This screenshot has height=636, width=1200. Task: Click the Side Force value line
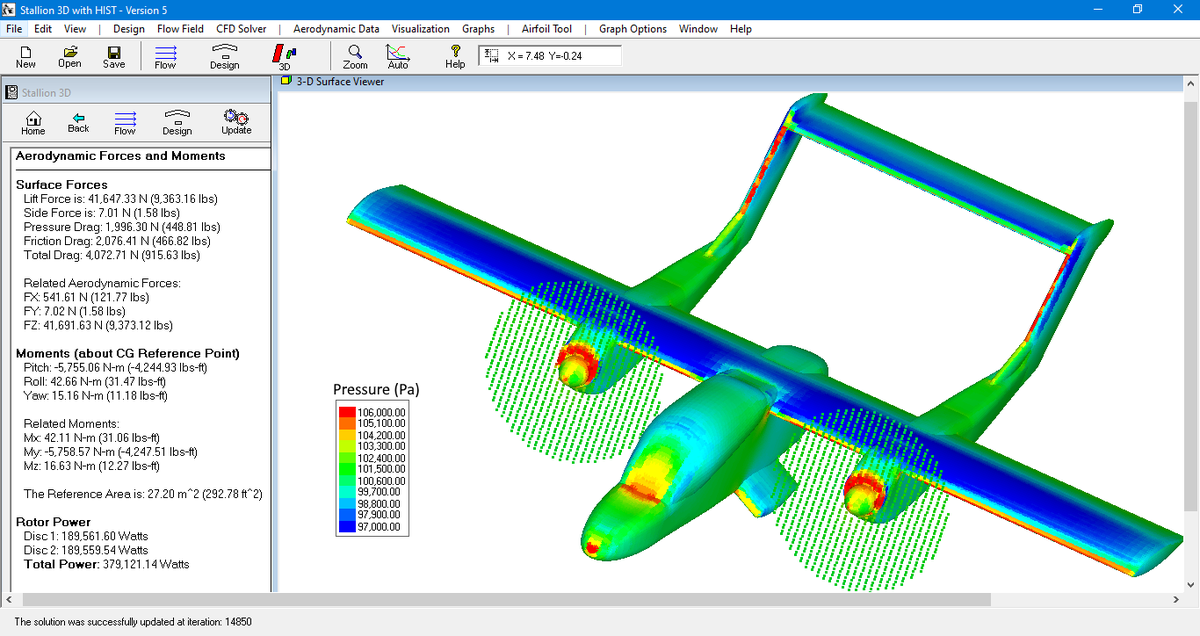pos(101,213)
